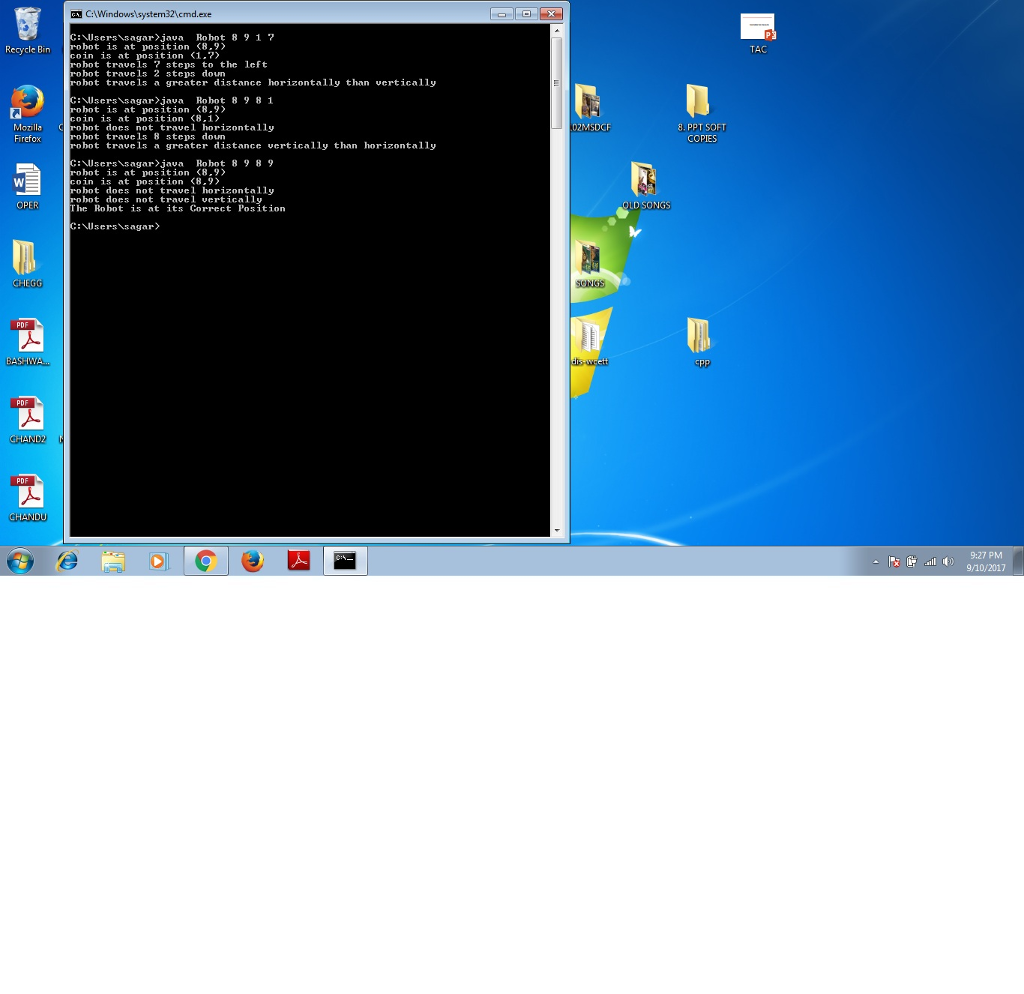Expand hidden icons in the system tray
Viewport: 1024px width, 994px height.
click(876, 561)
